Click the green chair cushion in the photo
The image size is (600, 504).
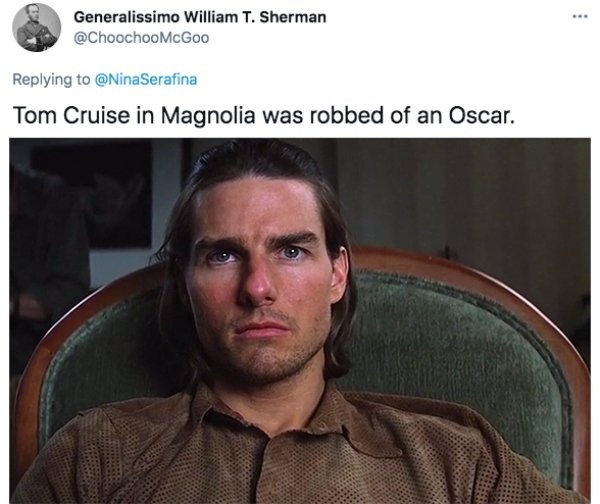pos(455,344)
